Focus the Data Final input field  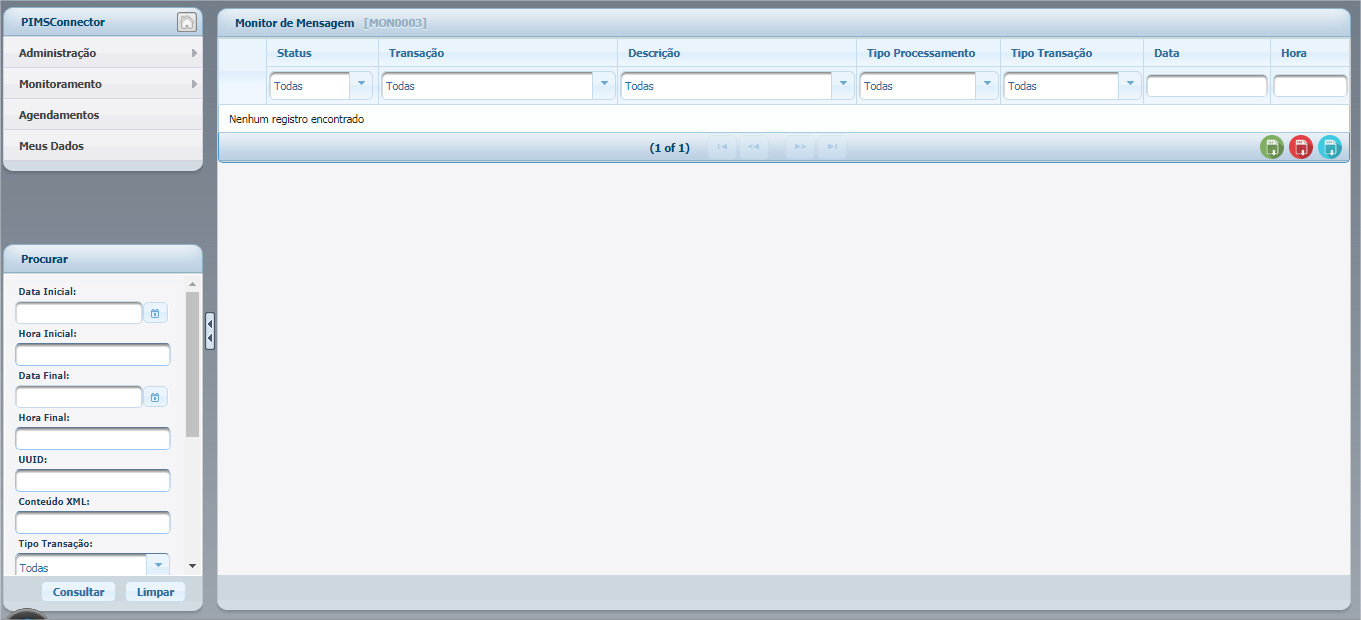[79, 397]
